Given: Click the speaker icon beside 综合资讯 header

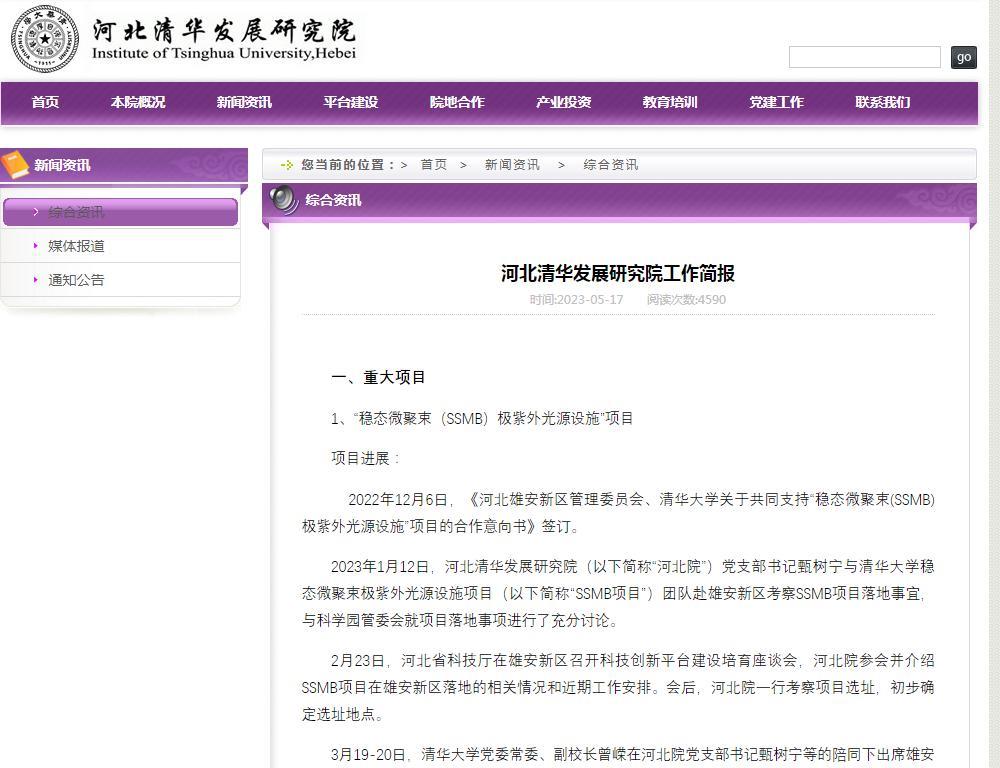Looking at the screenshot, I should [283, 199].
